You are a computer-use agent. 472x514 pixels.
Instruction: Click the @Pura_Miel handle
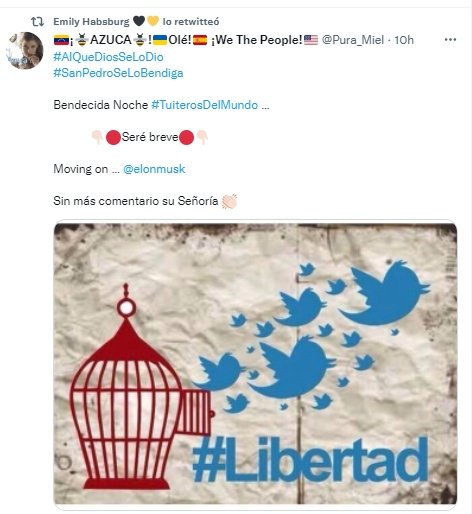[353, 40]
